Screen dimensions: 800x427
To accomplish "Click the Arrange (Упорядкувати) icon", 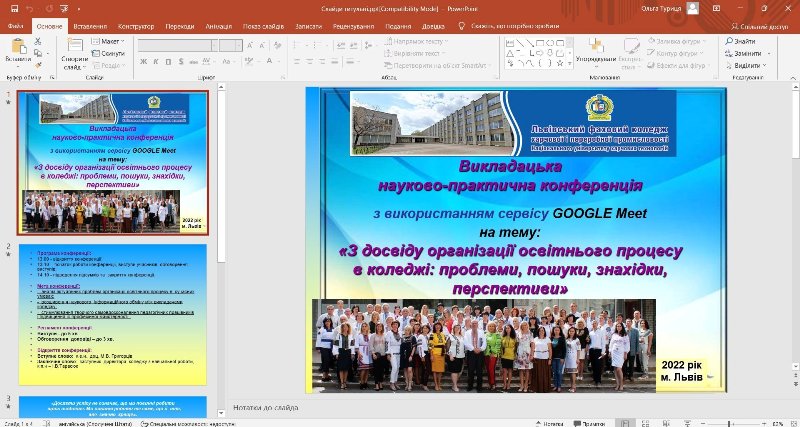I will pyautogui.click(x=595, y=47).
